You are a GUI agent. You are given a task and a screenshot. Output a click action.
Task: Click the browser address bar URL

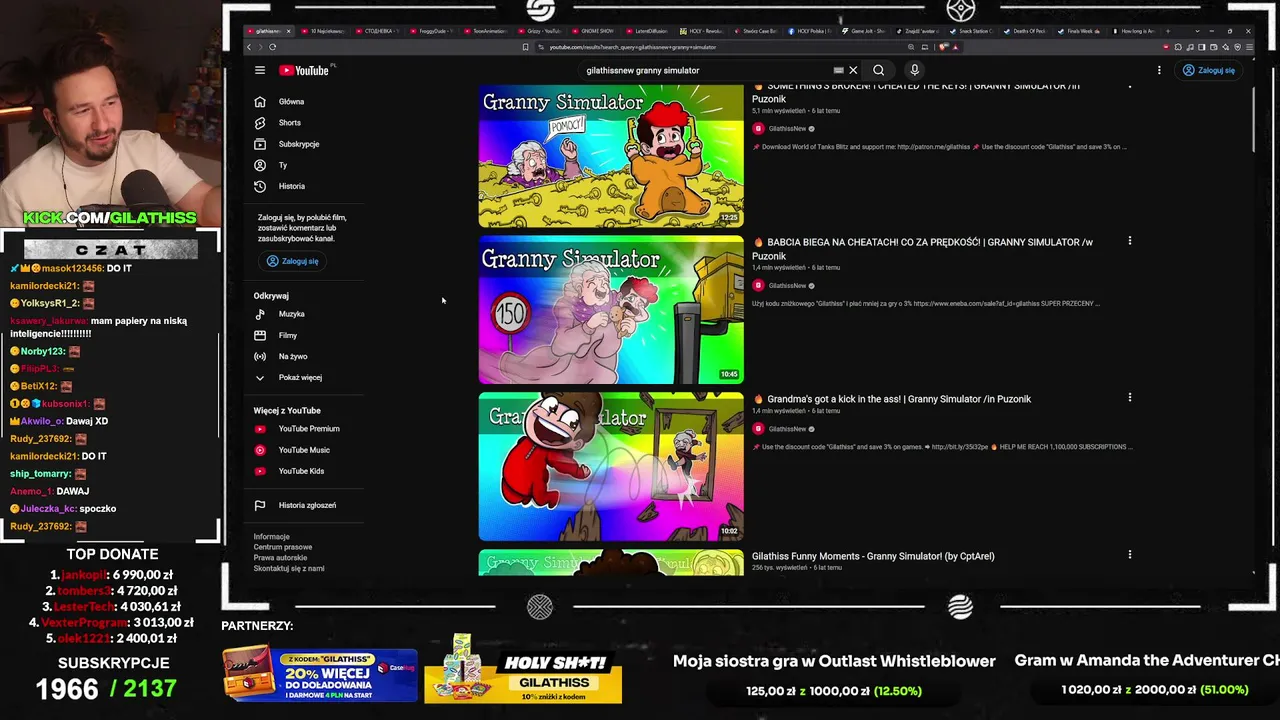point(633,47)
